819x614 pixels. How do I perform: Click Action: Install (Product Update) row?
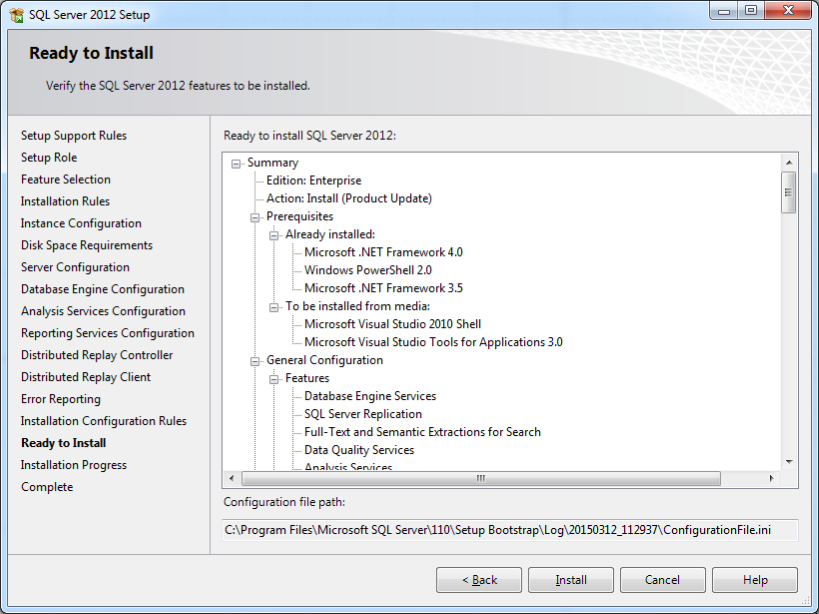pyautogui.click(x=349, y=198)
